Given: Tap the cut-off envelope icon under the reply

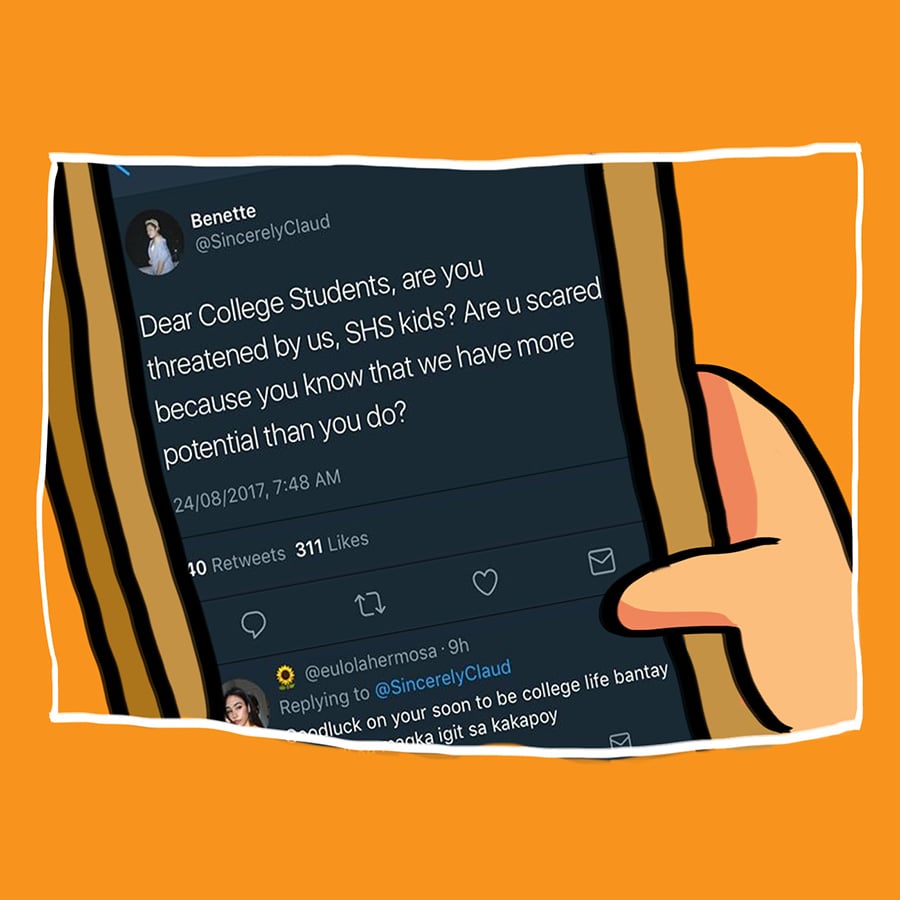Looking at the screenshot, I should click(620, 740).
